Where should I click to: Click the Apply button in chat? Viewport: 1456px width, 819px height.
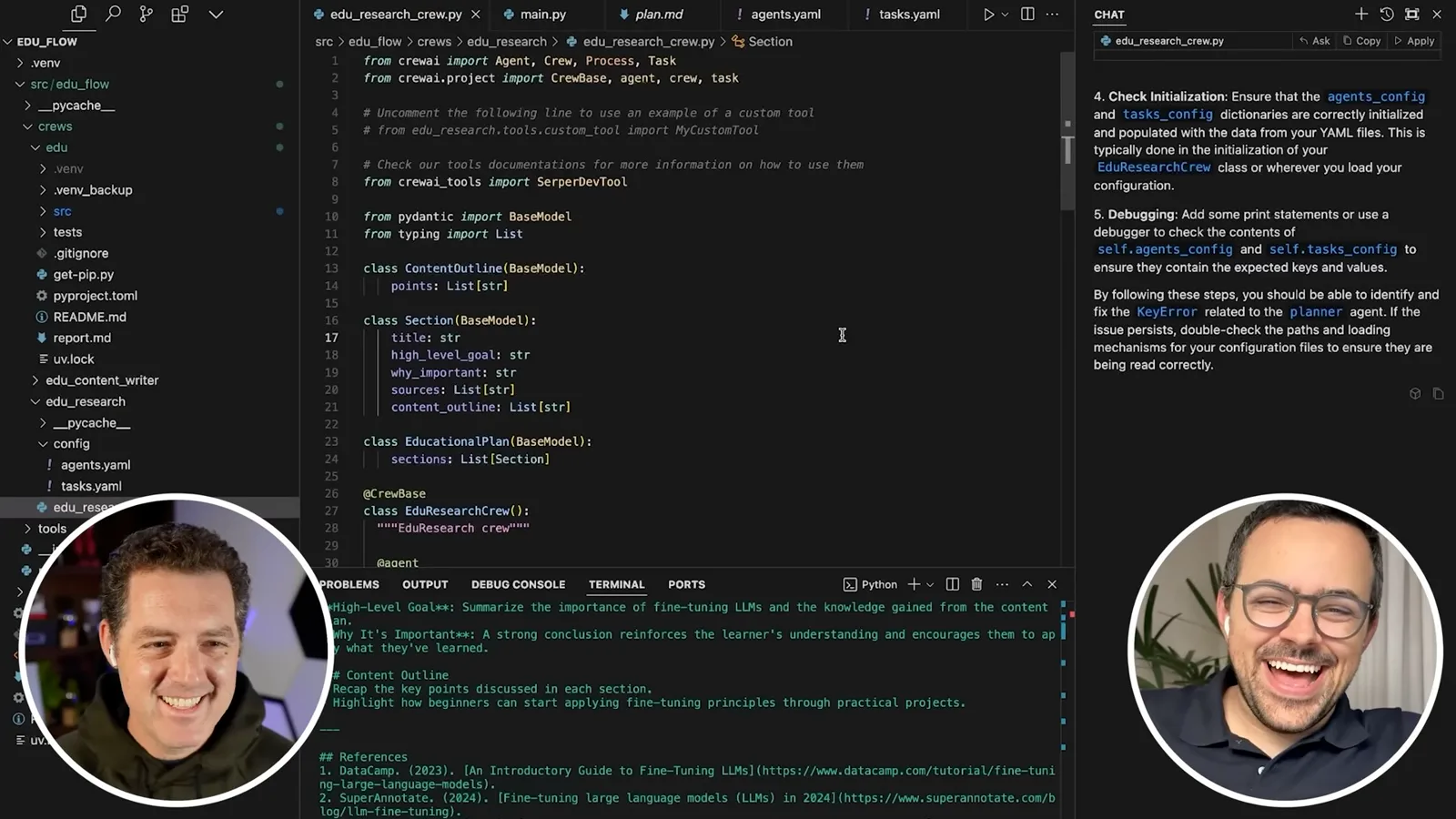click(x=1414, y=41)
